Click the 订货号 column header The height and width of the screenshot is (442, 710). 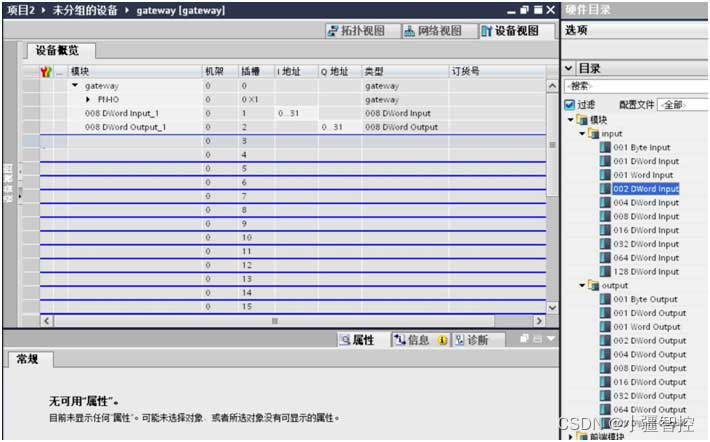(497, 72)
